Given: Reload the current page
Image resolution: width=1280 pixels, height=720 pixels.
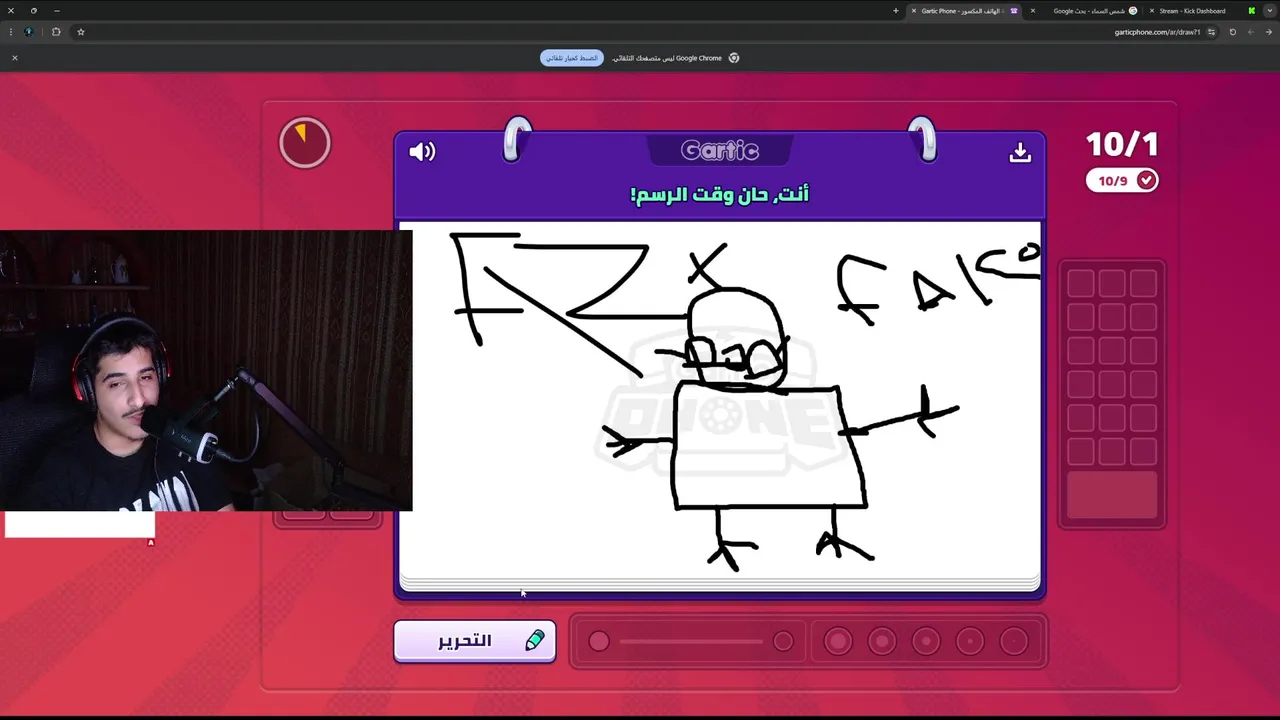Looking at the screenshot, I should coord(1232,32).
